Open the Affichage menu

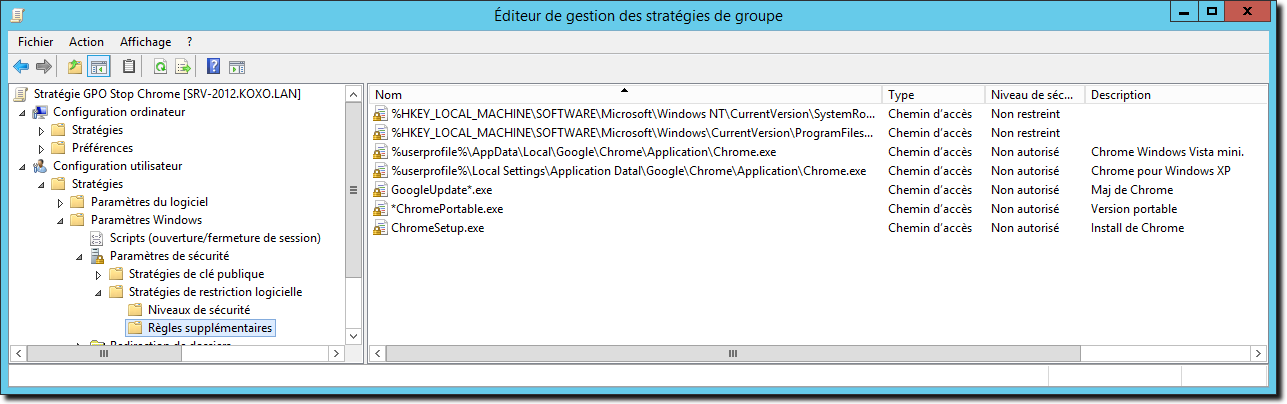(145, 42)
